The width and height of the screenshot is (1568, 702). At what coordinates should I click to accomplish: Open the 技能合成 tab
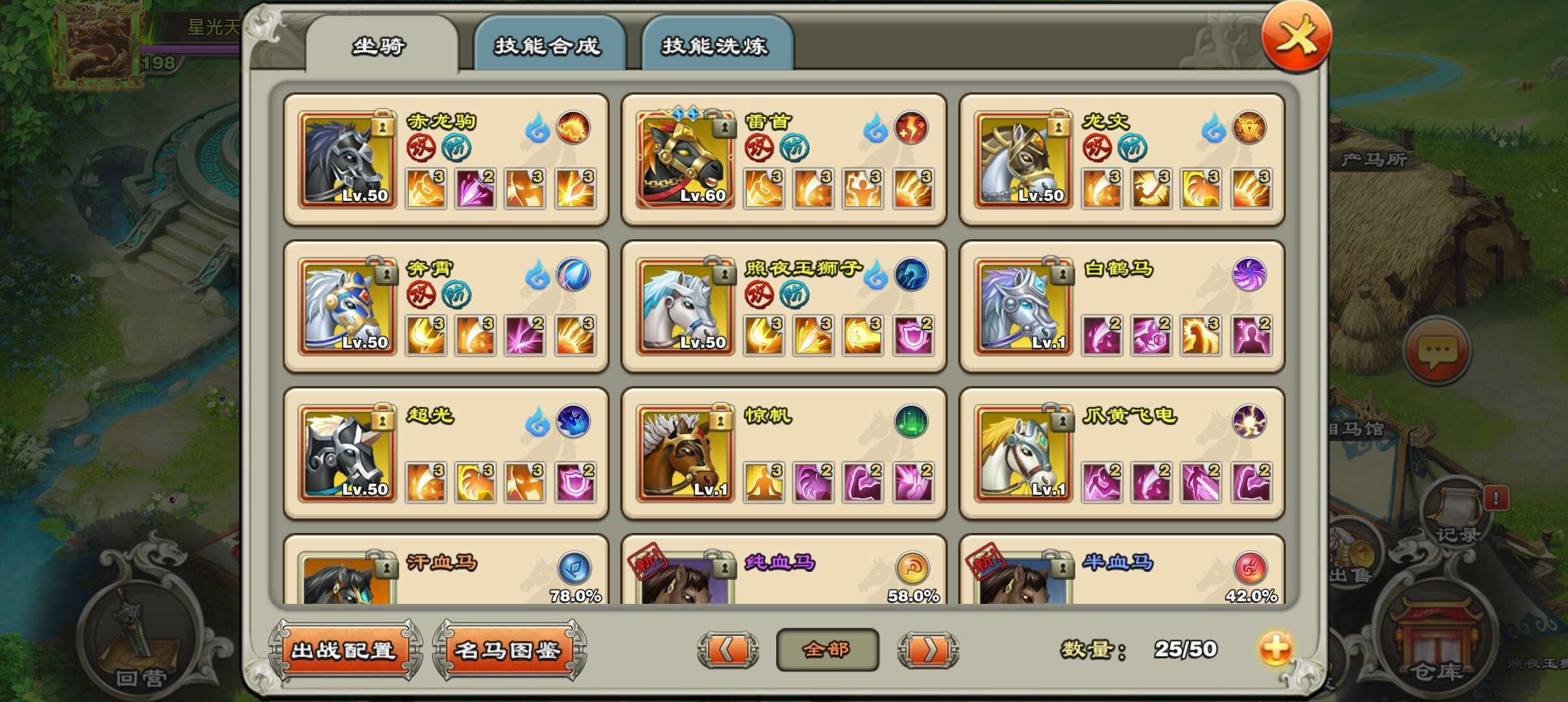click(549, 44)
